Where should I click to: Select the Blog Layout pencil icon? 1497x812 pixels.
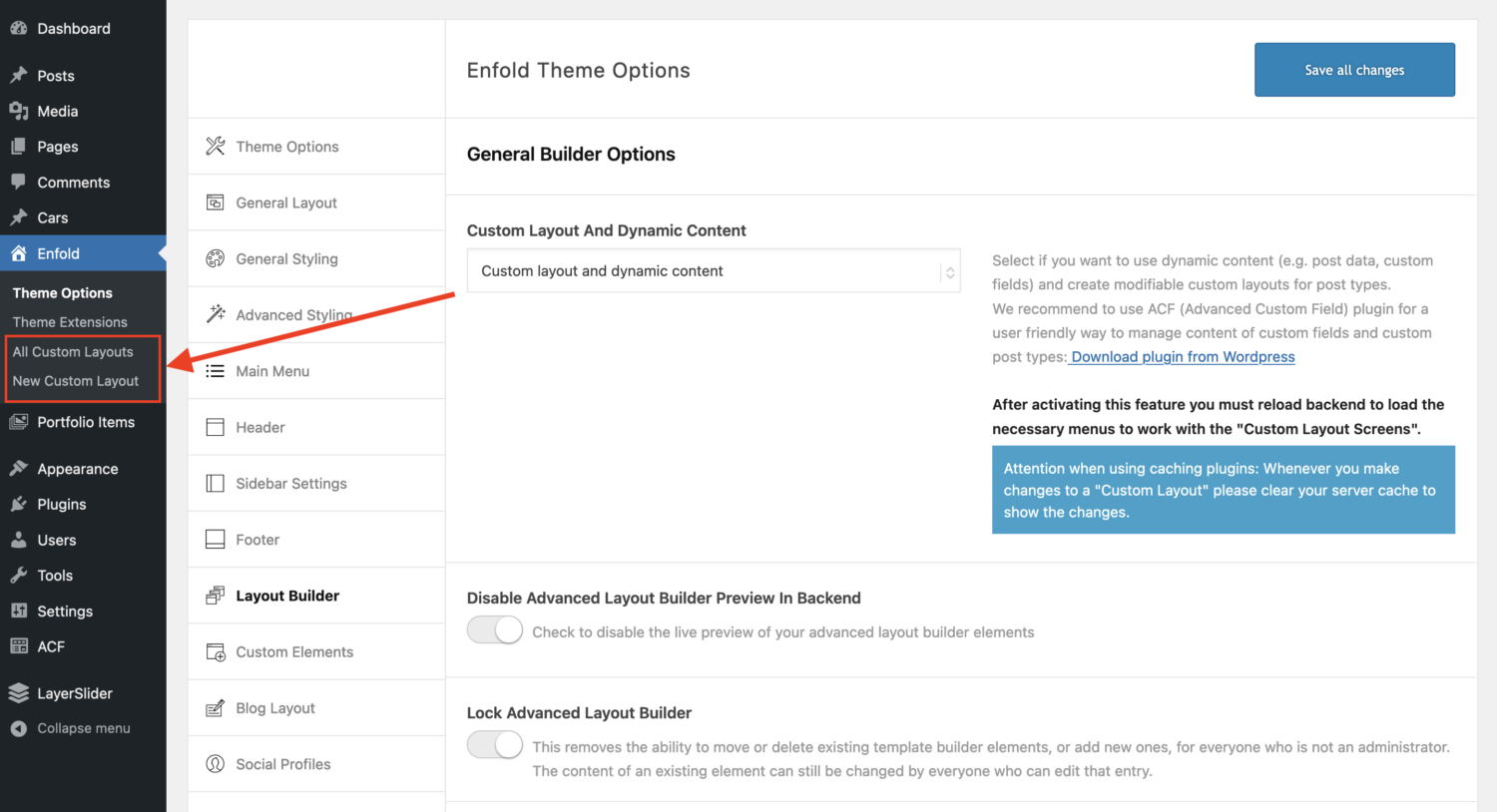click(x=215, y=707)
